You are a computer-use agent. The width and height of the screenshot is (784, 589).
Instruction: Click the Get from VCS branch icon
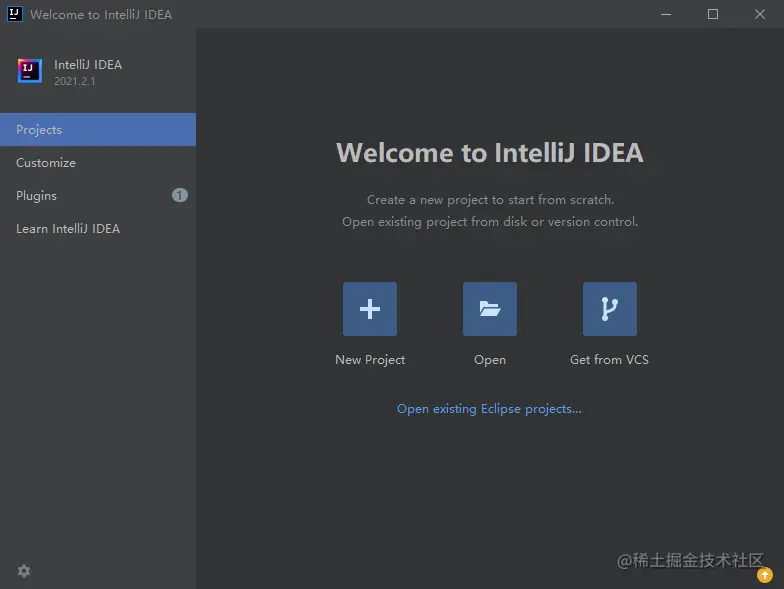point(610,309)
